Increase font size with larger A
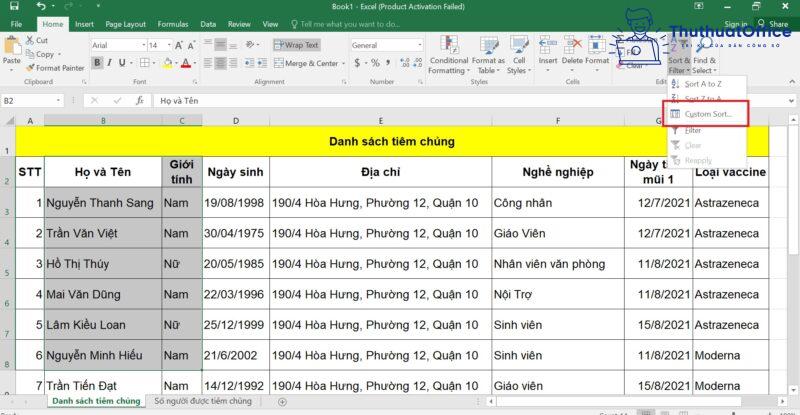Screen dimensions: 800x415 (179, 45)
